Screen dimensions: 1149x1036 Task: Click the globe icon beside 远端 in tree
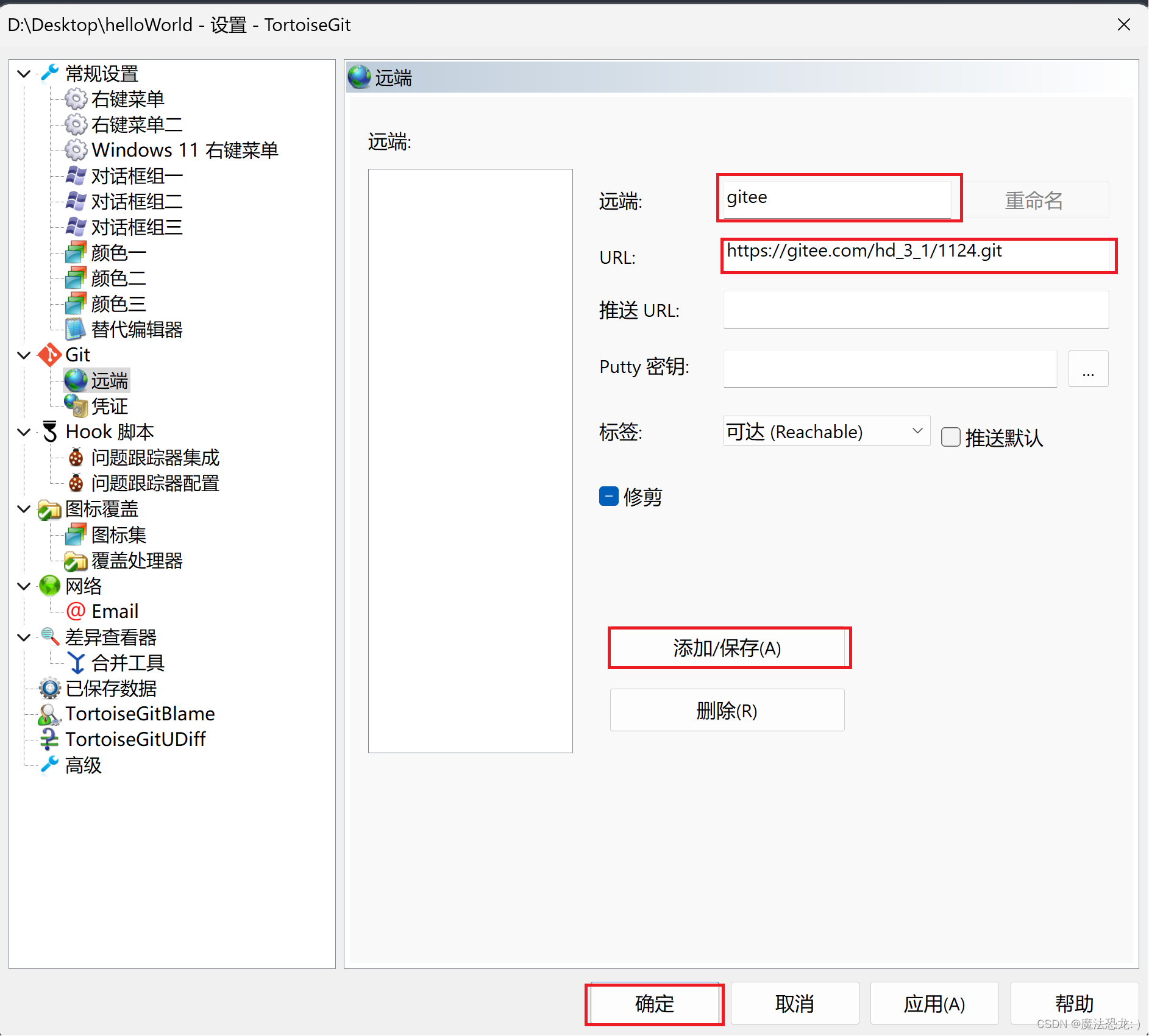[76, 380]
